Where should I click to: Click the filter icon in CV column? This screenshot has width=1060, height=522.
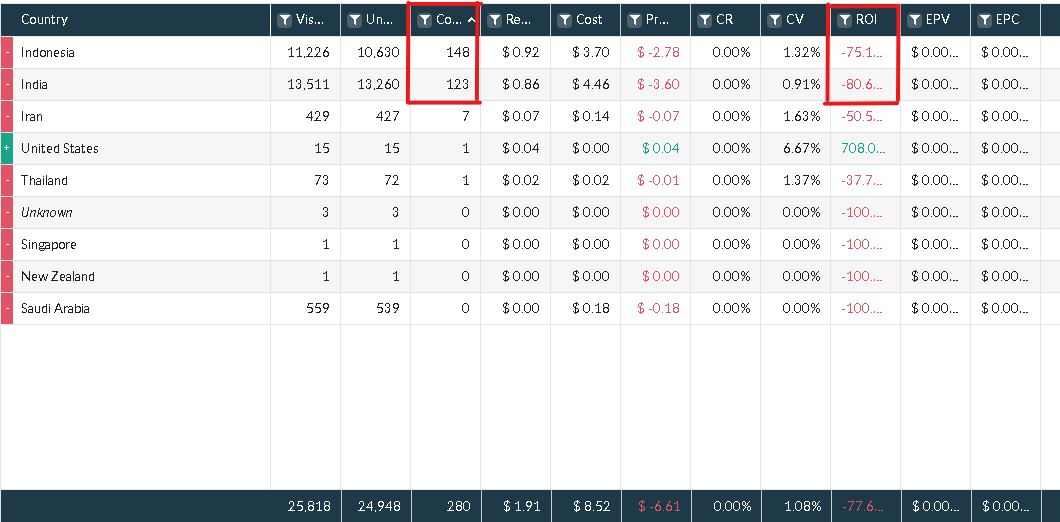click(x=775, y=20)
